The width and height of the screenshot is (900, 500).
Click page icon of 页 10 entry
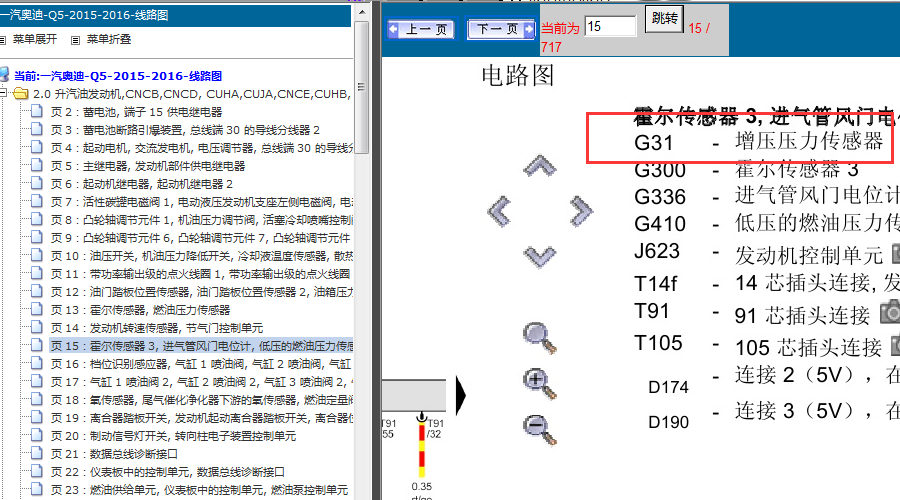(37, 255)
